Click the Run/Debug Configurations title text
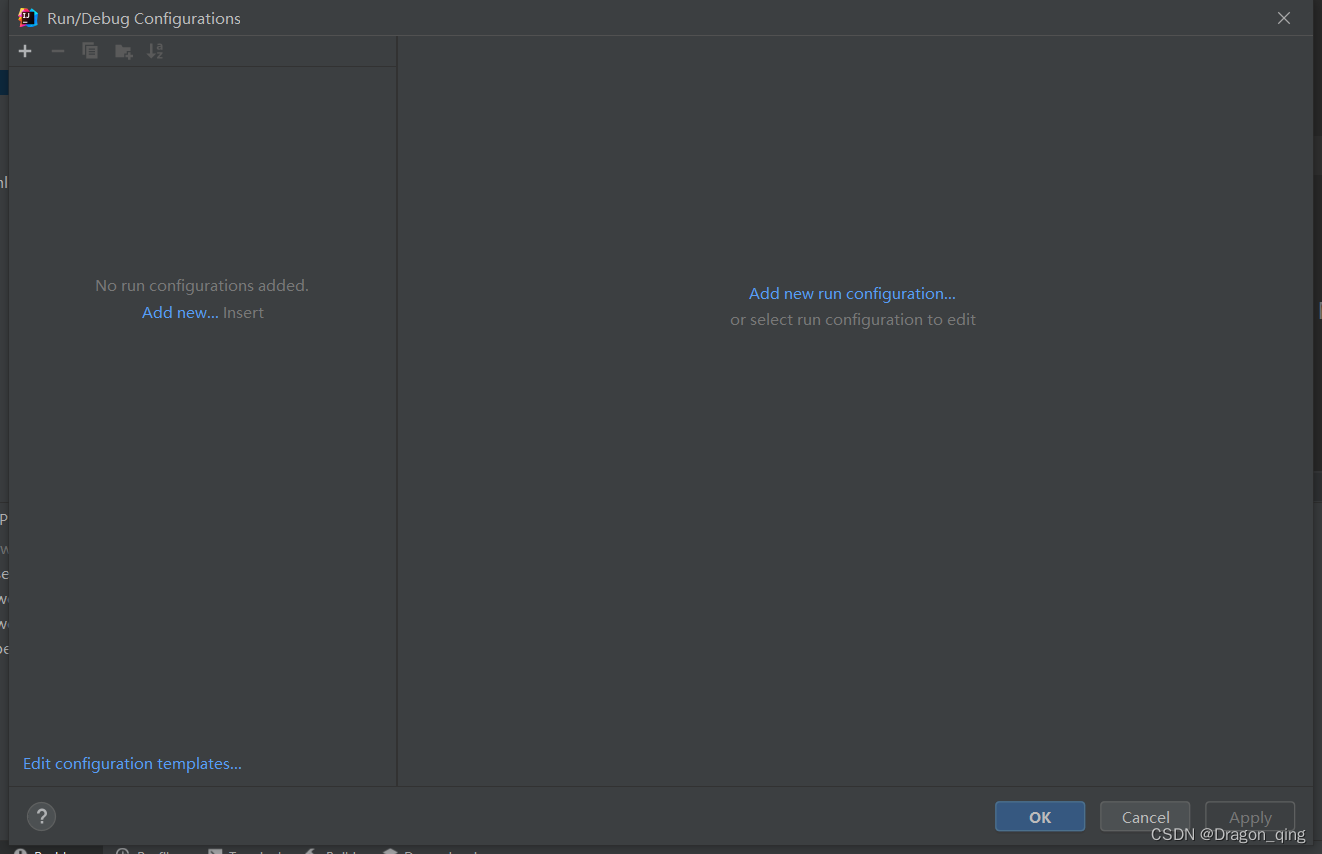This screenshot has height=854, width=1322. coord(144,18)
